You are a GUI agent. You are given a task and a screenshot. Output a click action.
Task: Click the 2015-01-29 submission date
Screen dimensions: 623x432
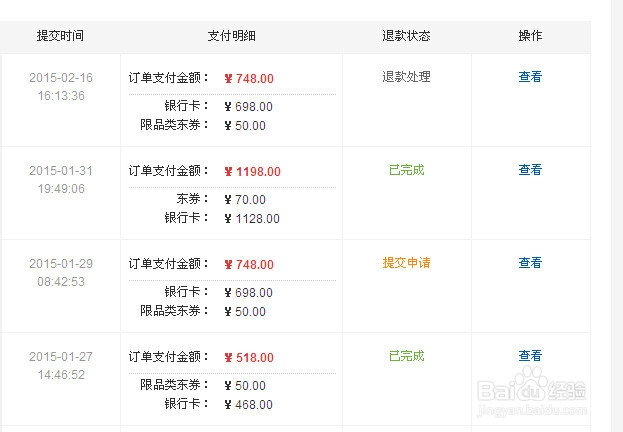60,264
